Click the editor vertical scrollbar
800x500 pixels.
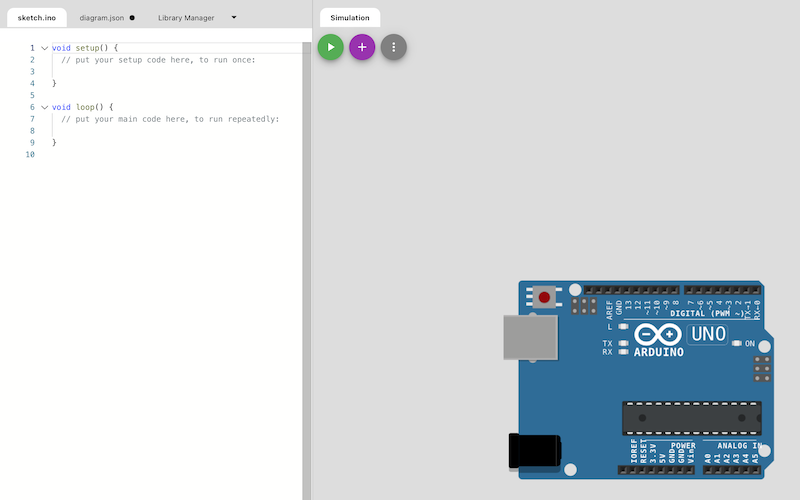[x=307, y=270]
